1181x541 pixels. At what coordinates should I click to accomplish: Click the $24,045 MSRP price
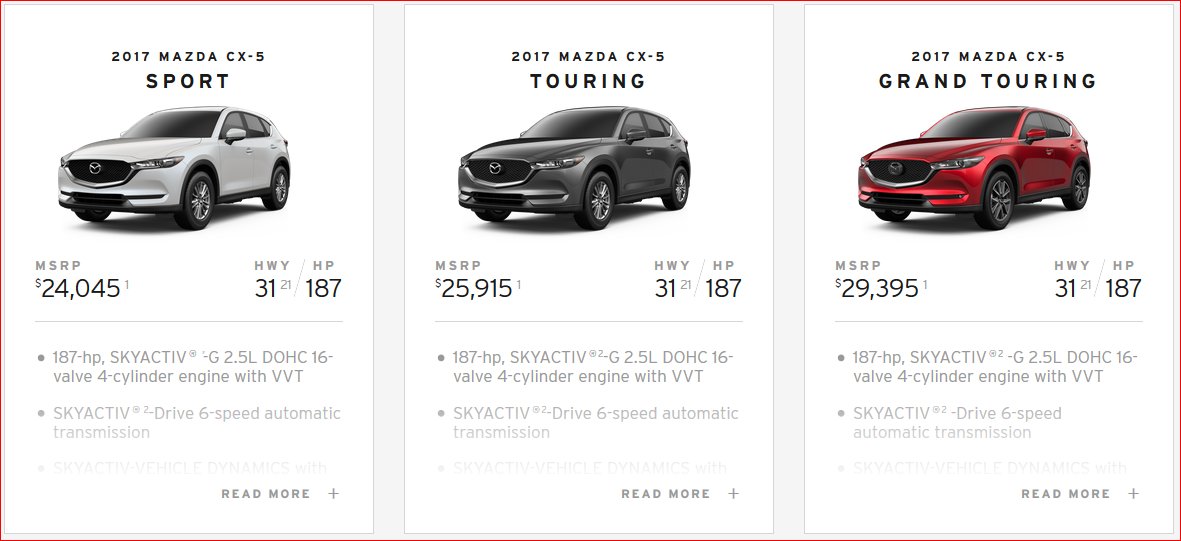click(78, 288)
